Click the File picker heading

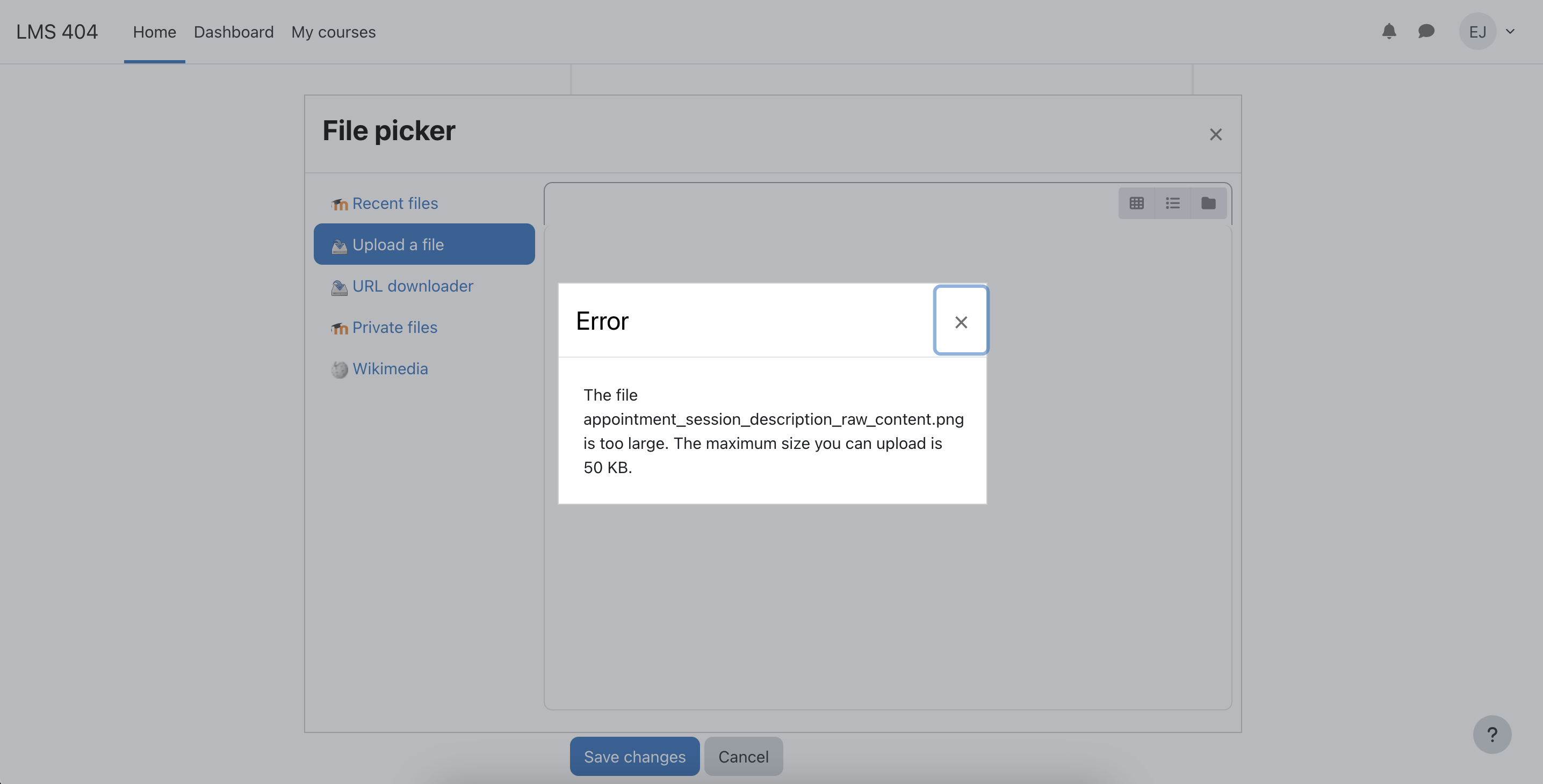click(389, 130)
